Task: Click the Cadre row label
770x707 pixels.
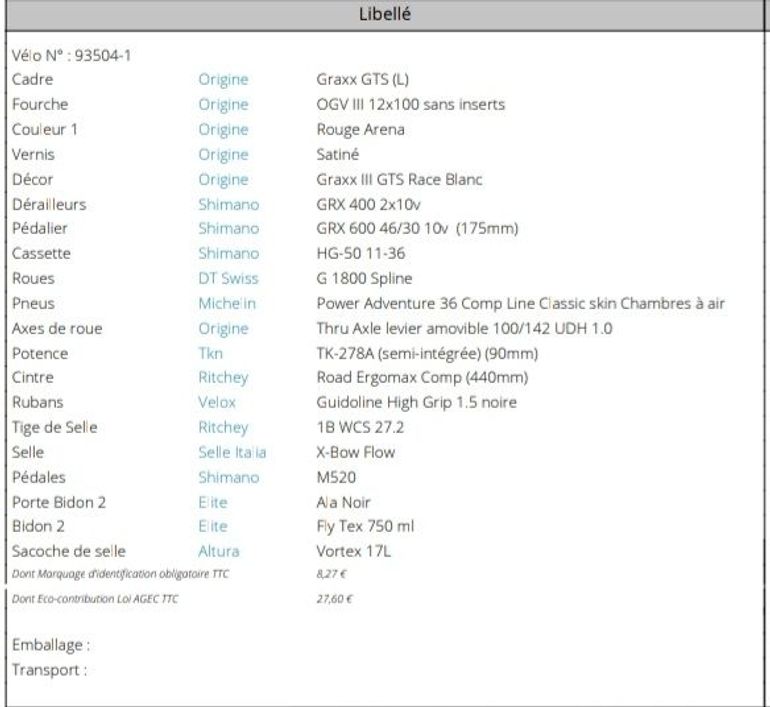Action: [32, 79]
